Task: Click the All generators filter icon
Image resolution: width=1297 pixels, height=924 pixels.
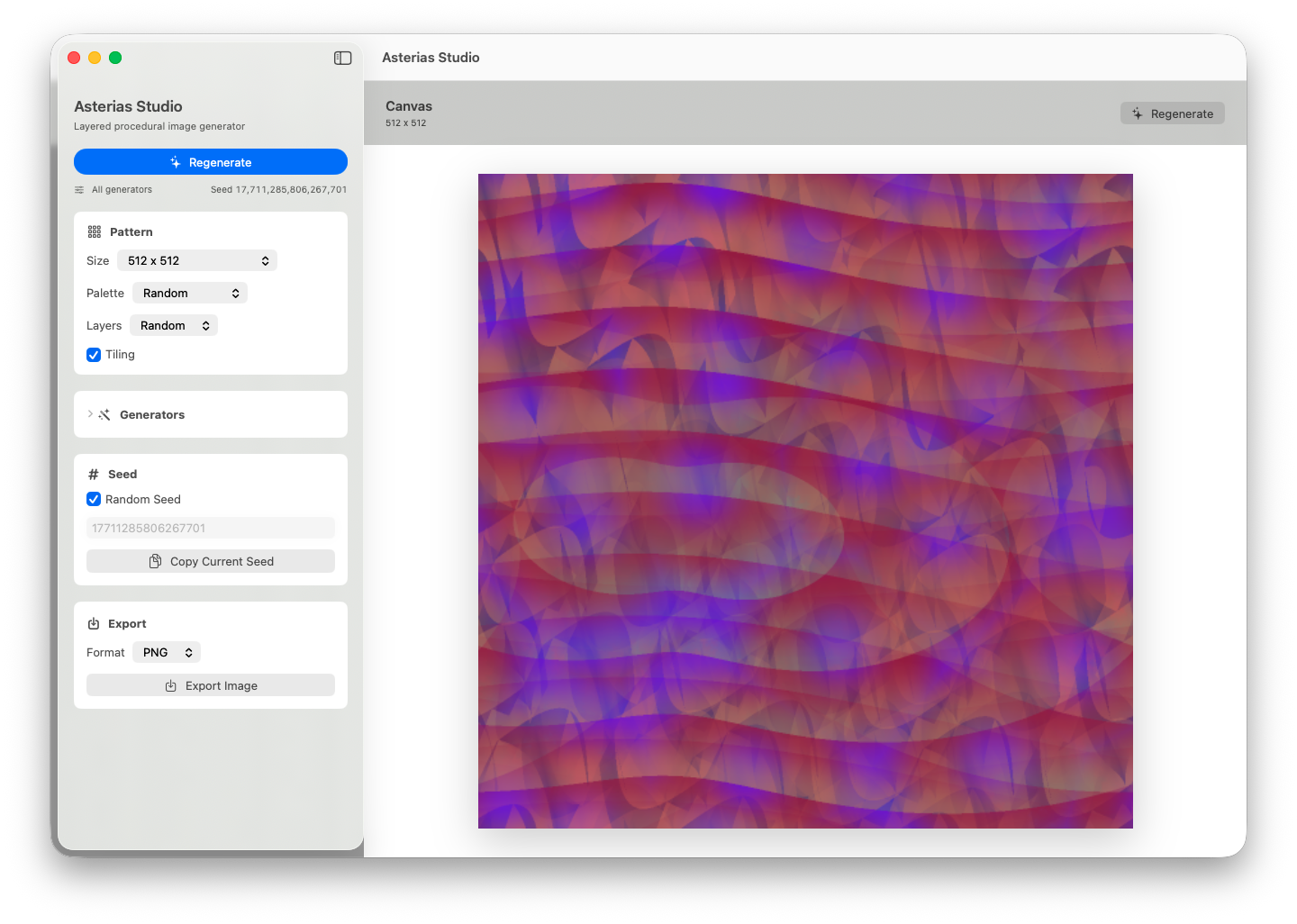Action: (x=79, y=190)
